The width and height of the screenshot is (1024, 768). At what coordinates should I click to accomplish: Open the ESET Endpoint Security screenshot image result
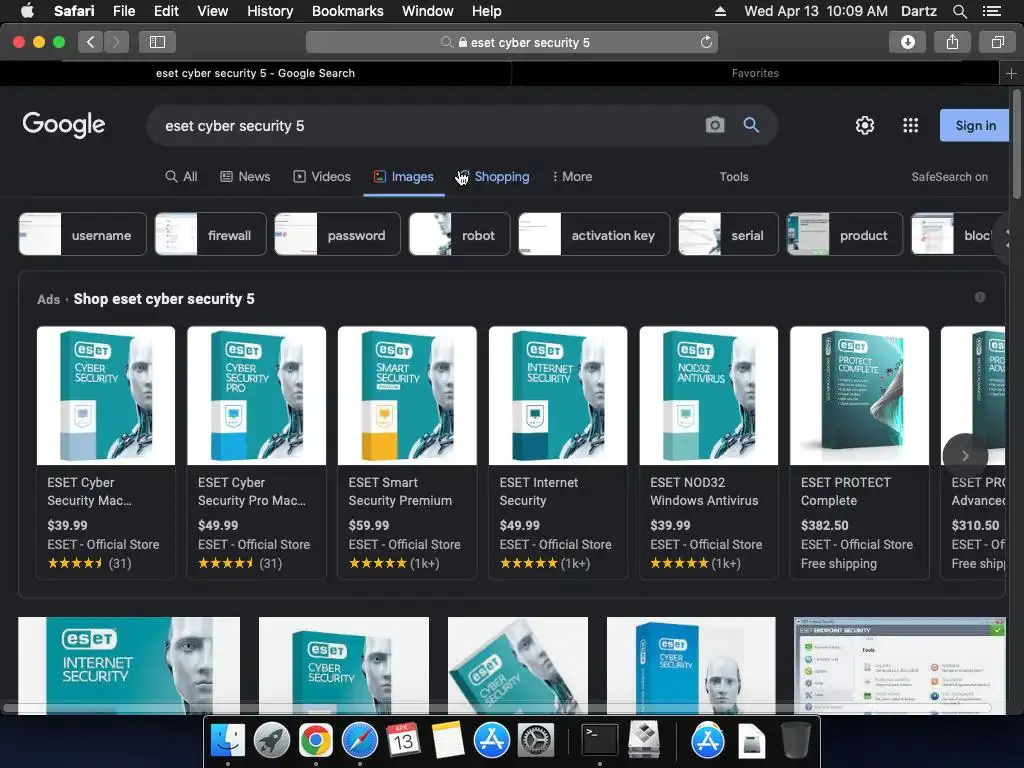[899, 665]
